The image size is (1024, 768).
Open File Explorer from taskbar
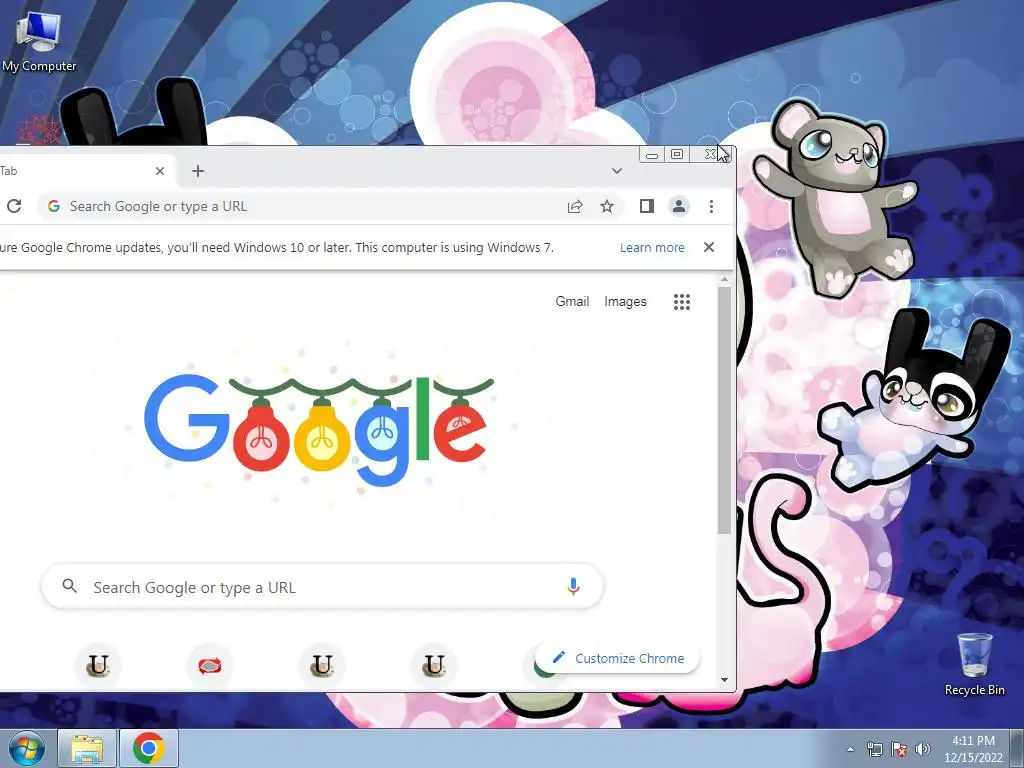(x=87, y=748)
